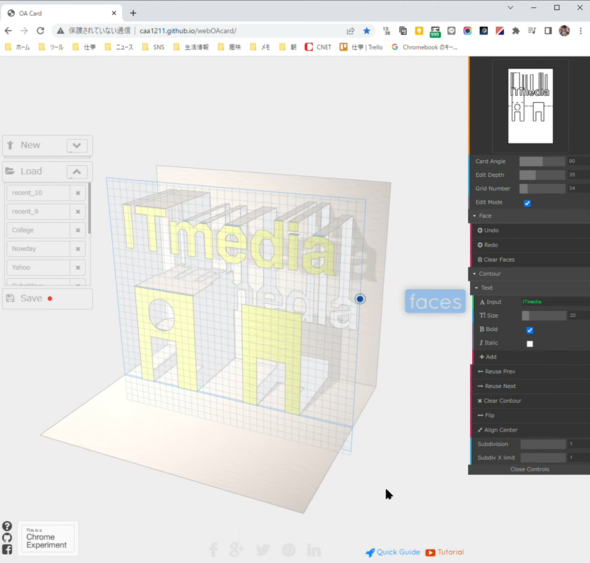
Task: Bookmark the page with the star icon
Action: click(366, 31)
